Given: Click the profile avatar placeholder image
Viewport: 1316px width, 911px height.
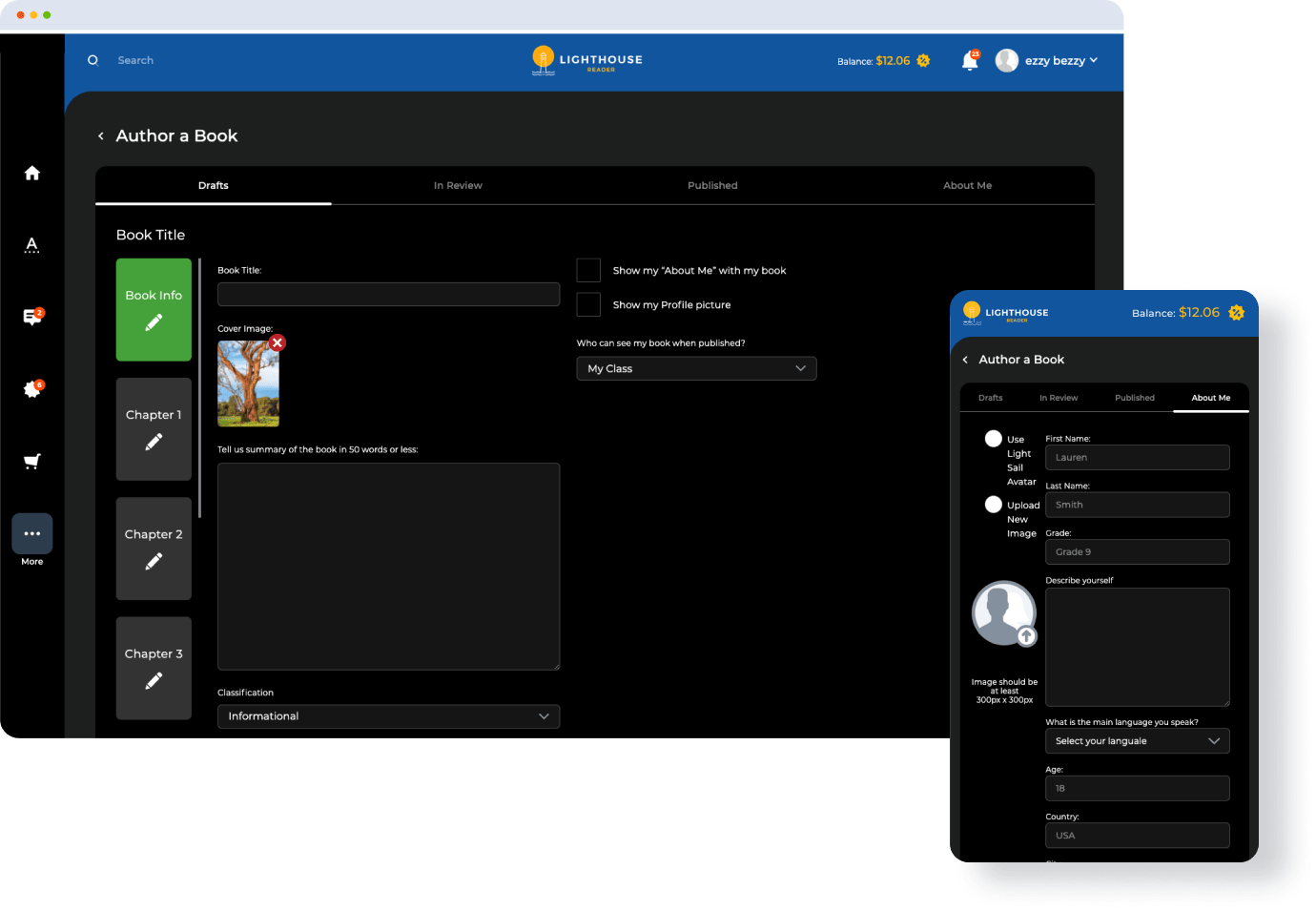Looking at the screenshot, I should pyautogui.click(x=1003, y=612).
